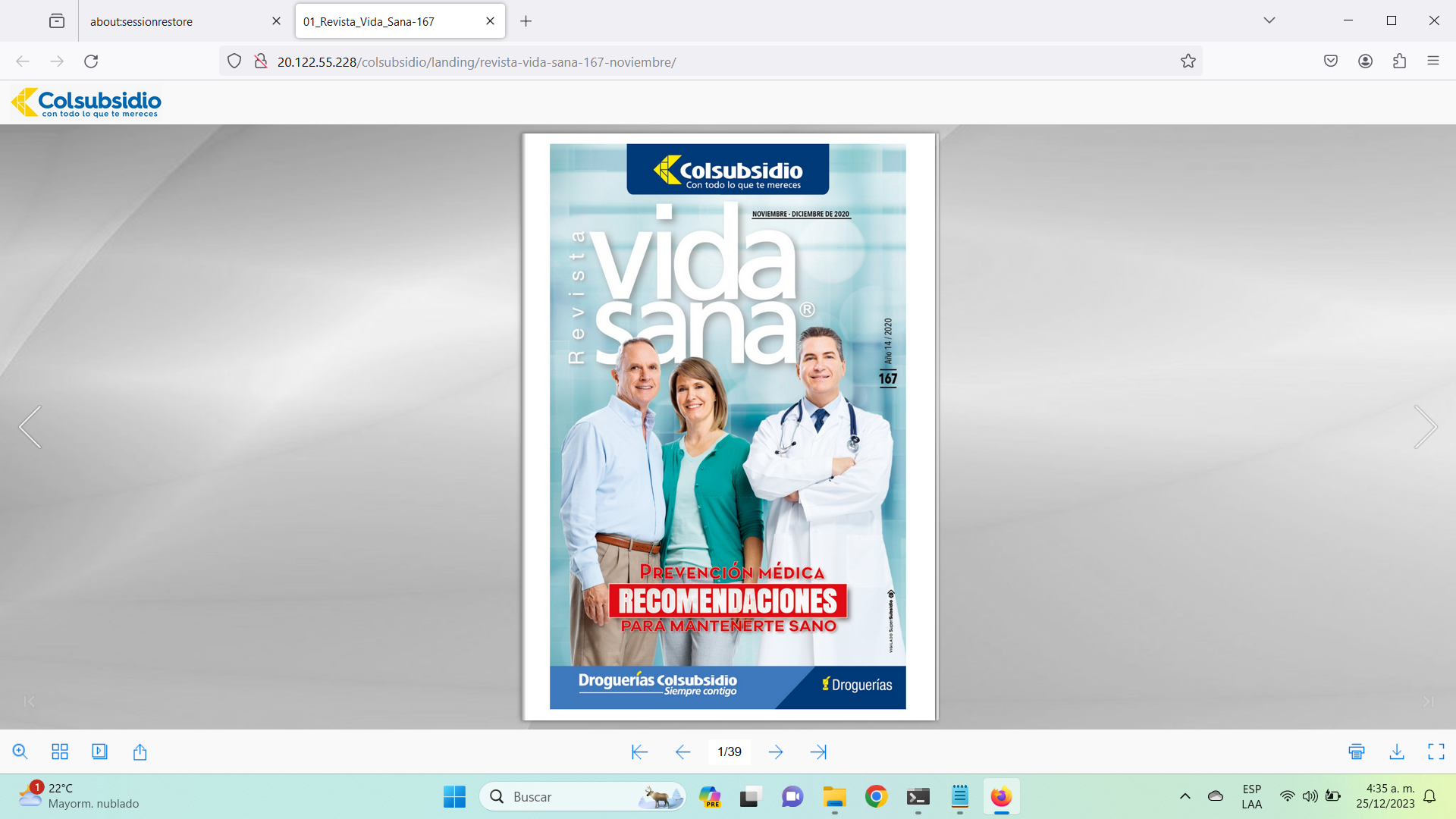Click the zoom-in magnifier icon
The image size is (1456, 819).
tap(20, 752)
